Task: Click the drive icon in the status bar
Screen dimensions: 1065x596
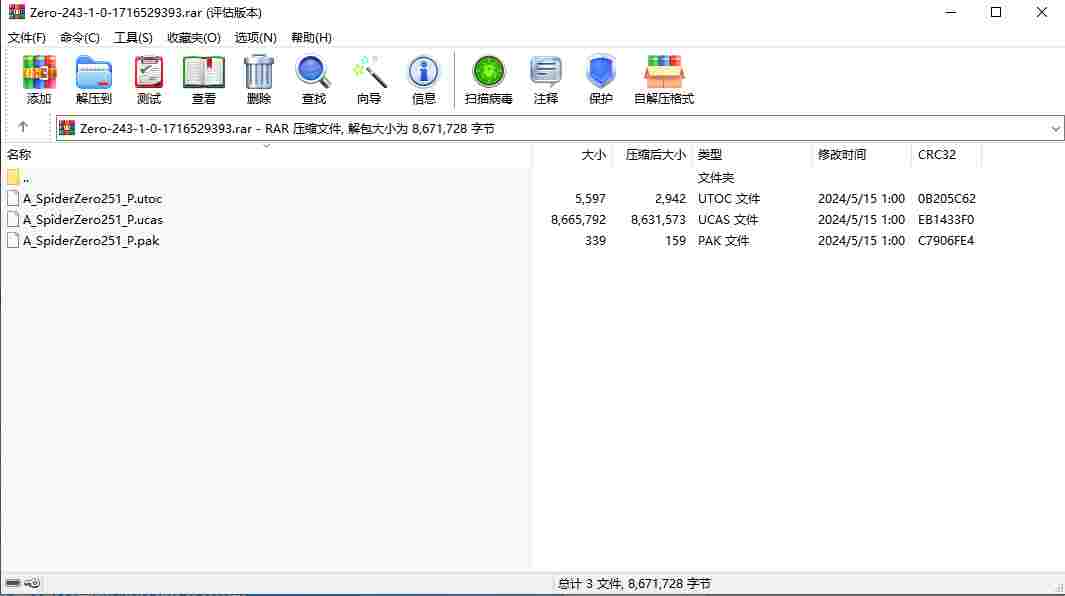Action: (x=13, y=583)
